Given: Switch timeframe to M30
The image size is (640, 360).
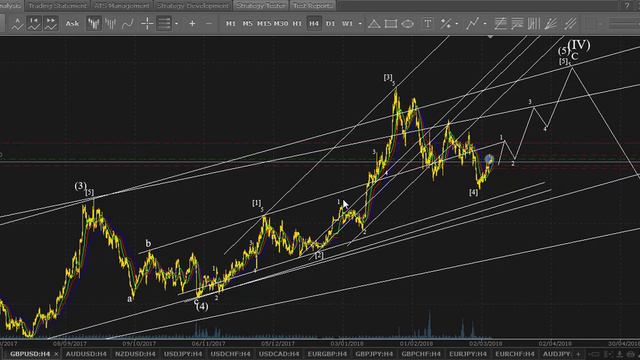Looking at the screenshot, I should 281,24.
